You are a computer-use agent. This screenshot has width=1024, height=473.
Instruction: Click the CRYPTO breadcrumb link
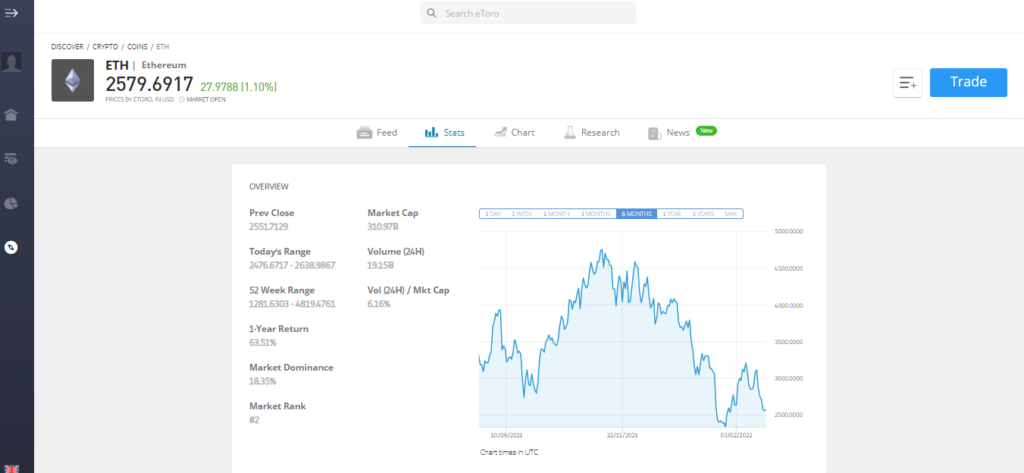click(105, 47)
